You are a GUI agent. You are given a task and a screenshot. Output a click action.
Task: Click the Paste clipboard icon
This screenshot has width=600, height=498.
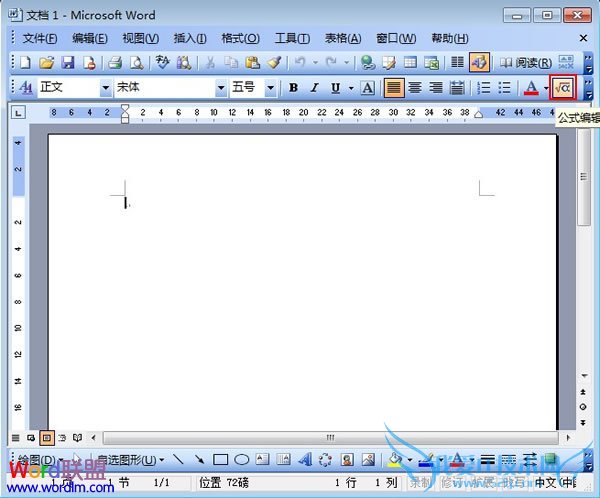252,62
